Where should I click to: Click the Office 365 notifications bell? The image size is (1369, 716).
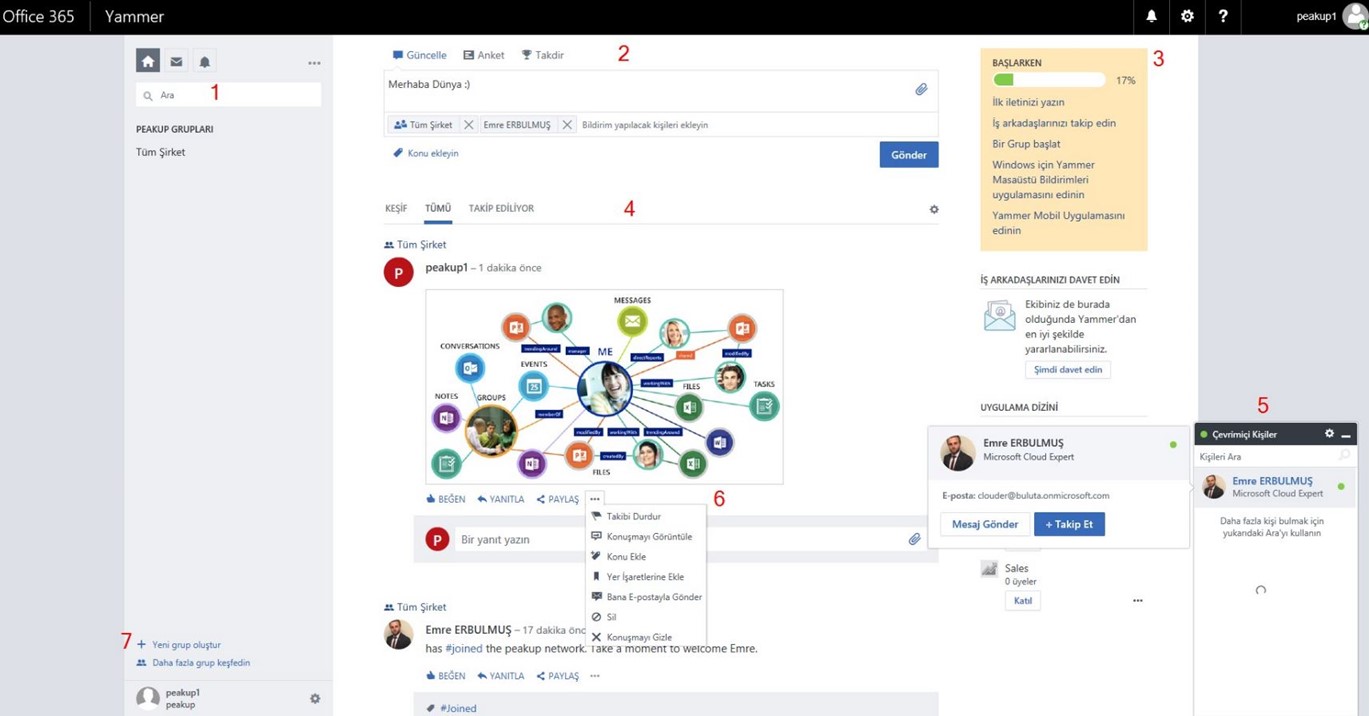pyautogui.click(x=1151, y=17)
